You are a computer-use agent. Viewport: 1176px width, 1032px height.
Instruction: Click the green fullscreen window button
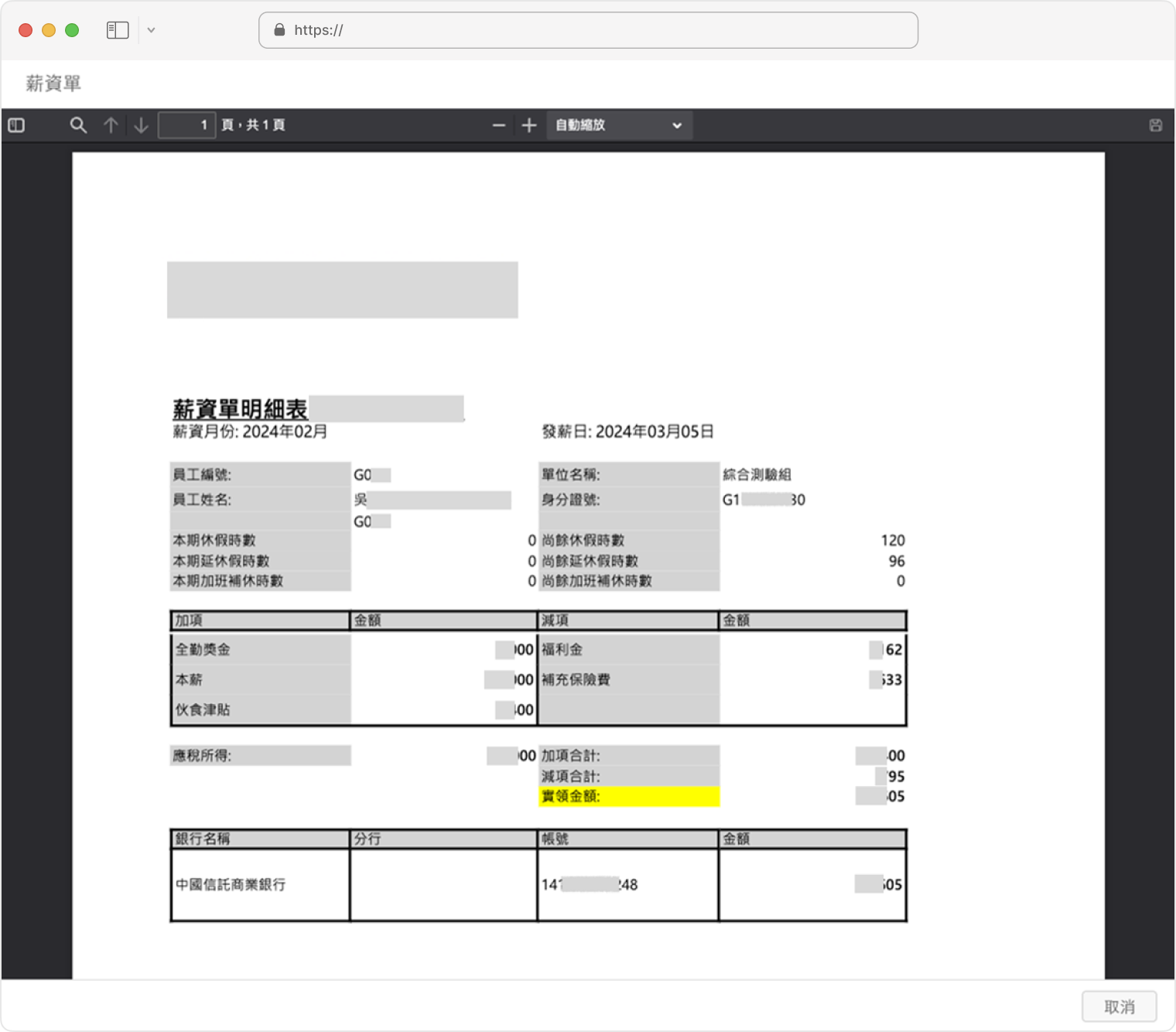tap(72, 30)
